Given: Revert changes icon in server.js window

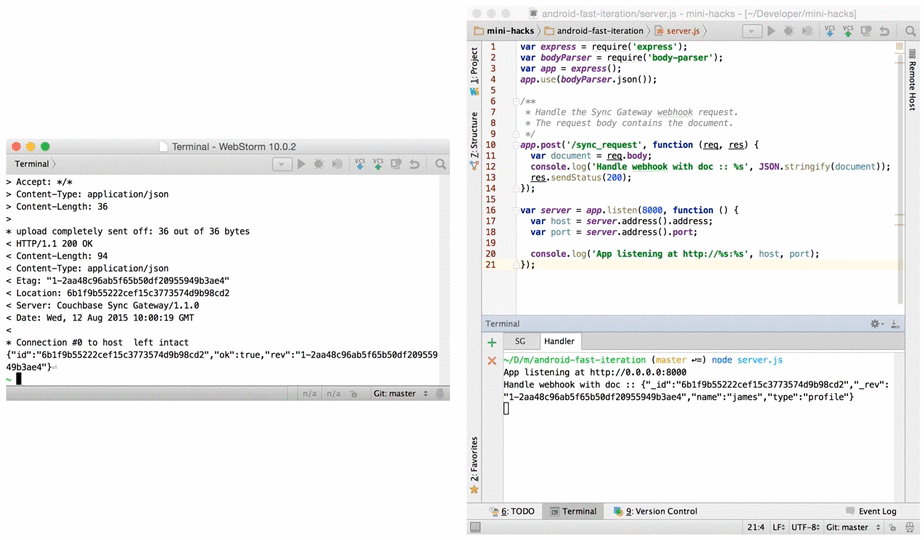Looking at the screenshot, I should coord(885,31).
